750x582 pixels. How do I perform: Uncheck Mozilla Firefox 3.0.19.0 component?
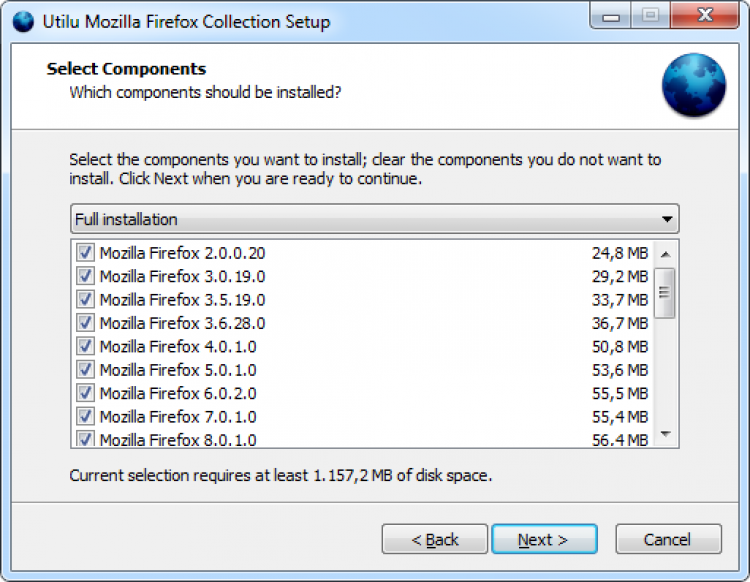(x=85, y=276)
